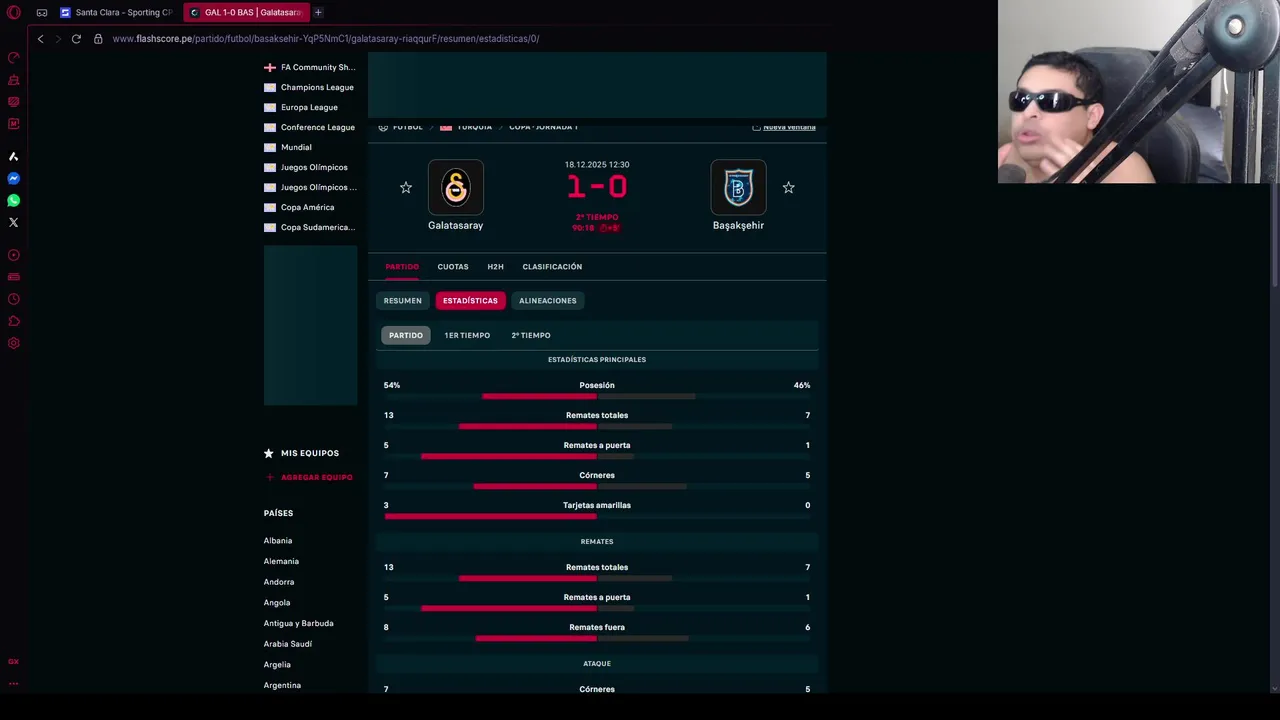Viewport: 1280px width, 720px height.
Task: Open GX Corner at sidebar bottom
Action: (14, 662)
